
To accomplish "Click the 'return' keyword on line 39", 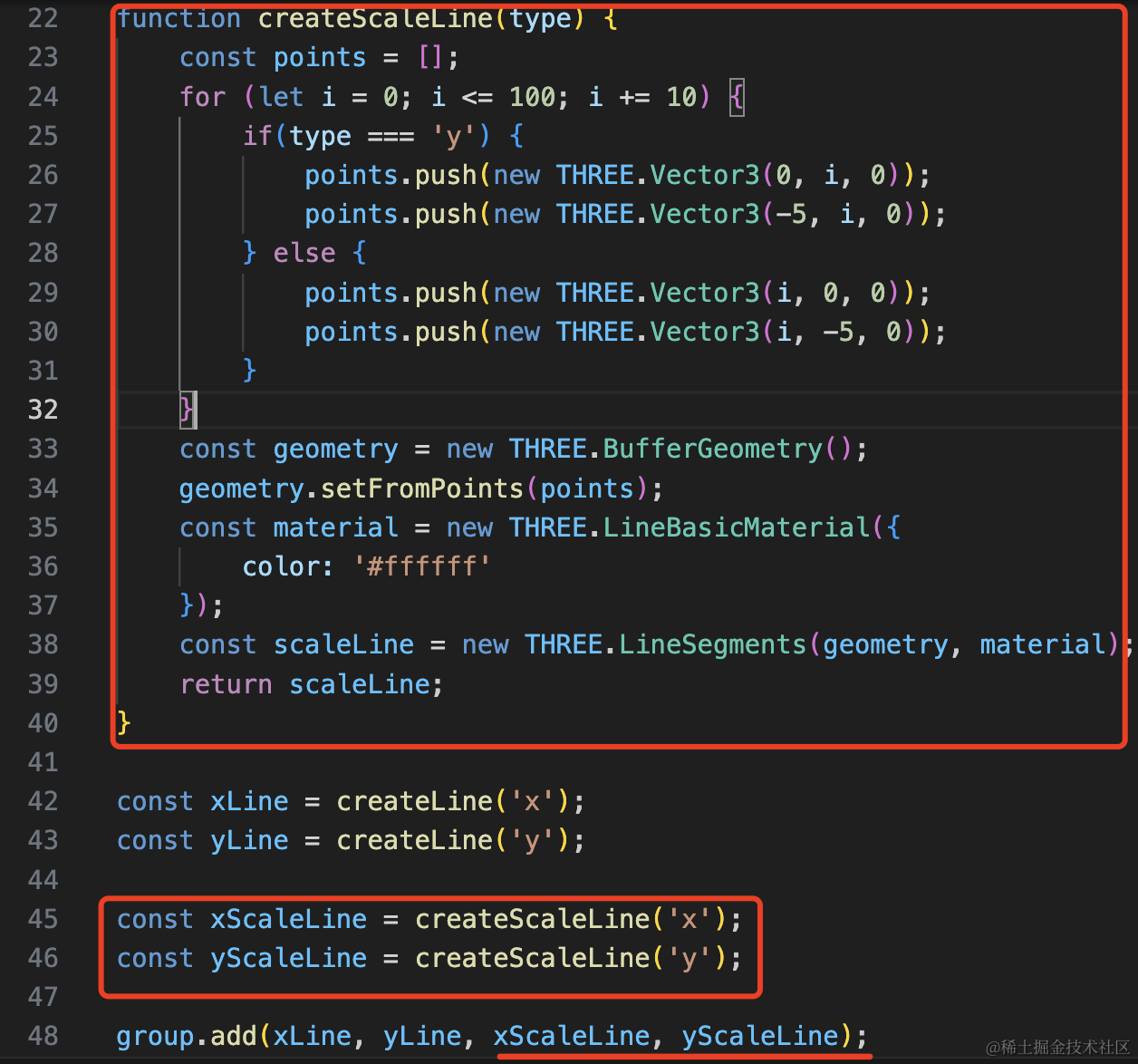I will pos(226,684).
